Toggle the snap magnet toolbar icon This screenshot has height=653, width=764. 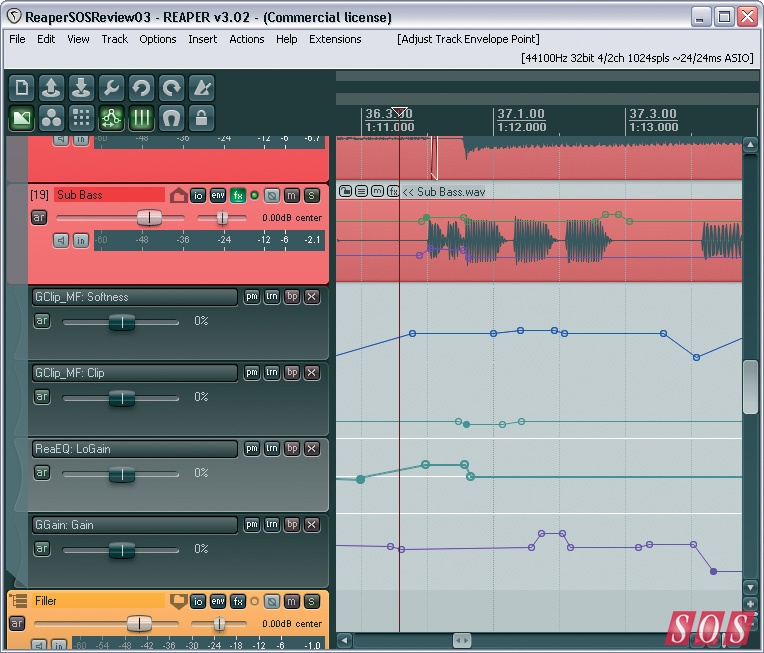tap(172, 118)
